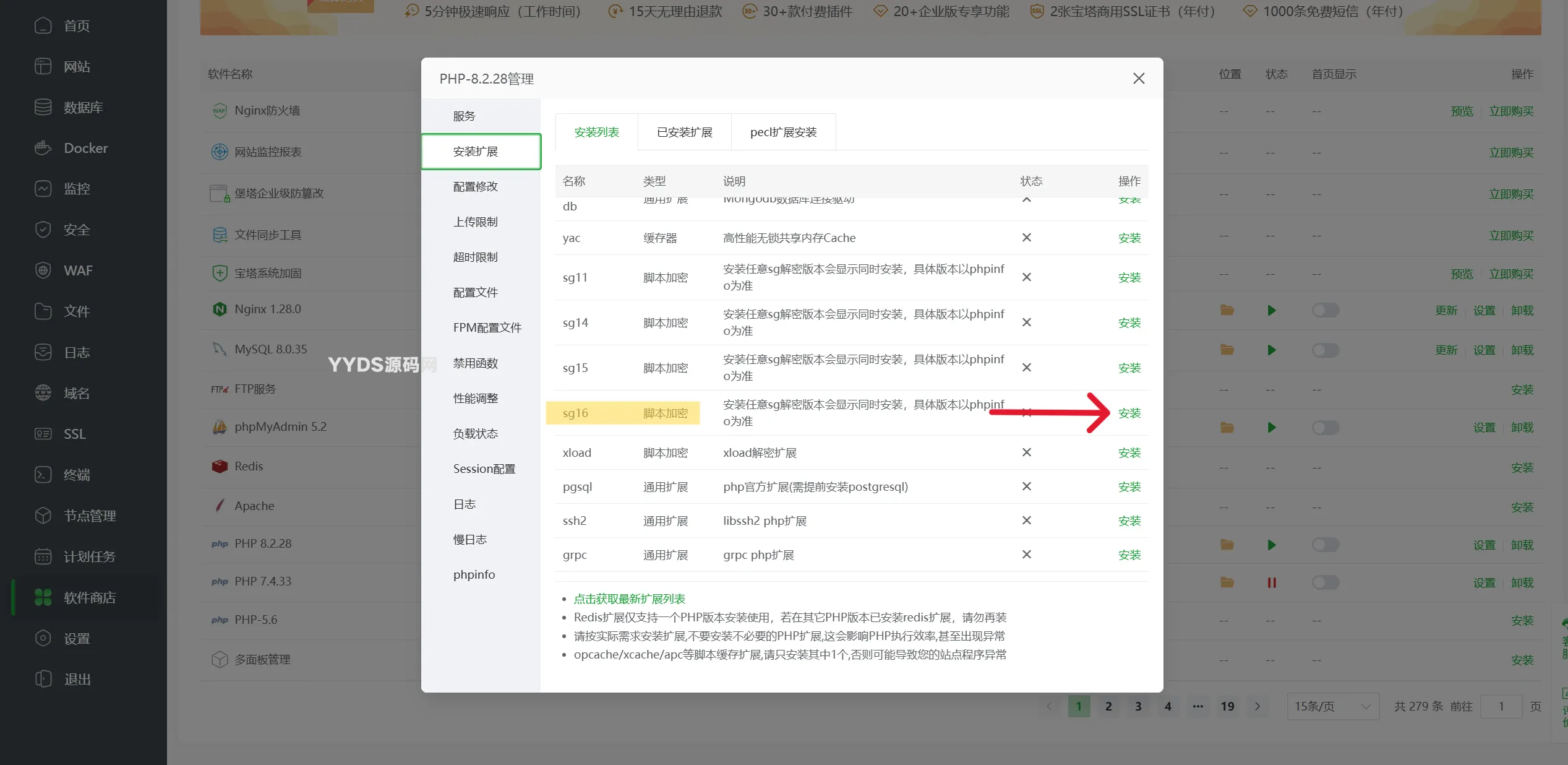The image size is (1568, 765).
Task: Switch to the pecl扩展安装 tab
Action: click(783, 132)
